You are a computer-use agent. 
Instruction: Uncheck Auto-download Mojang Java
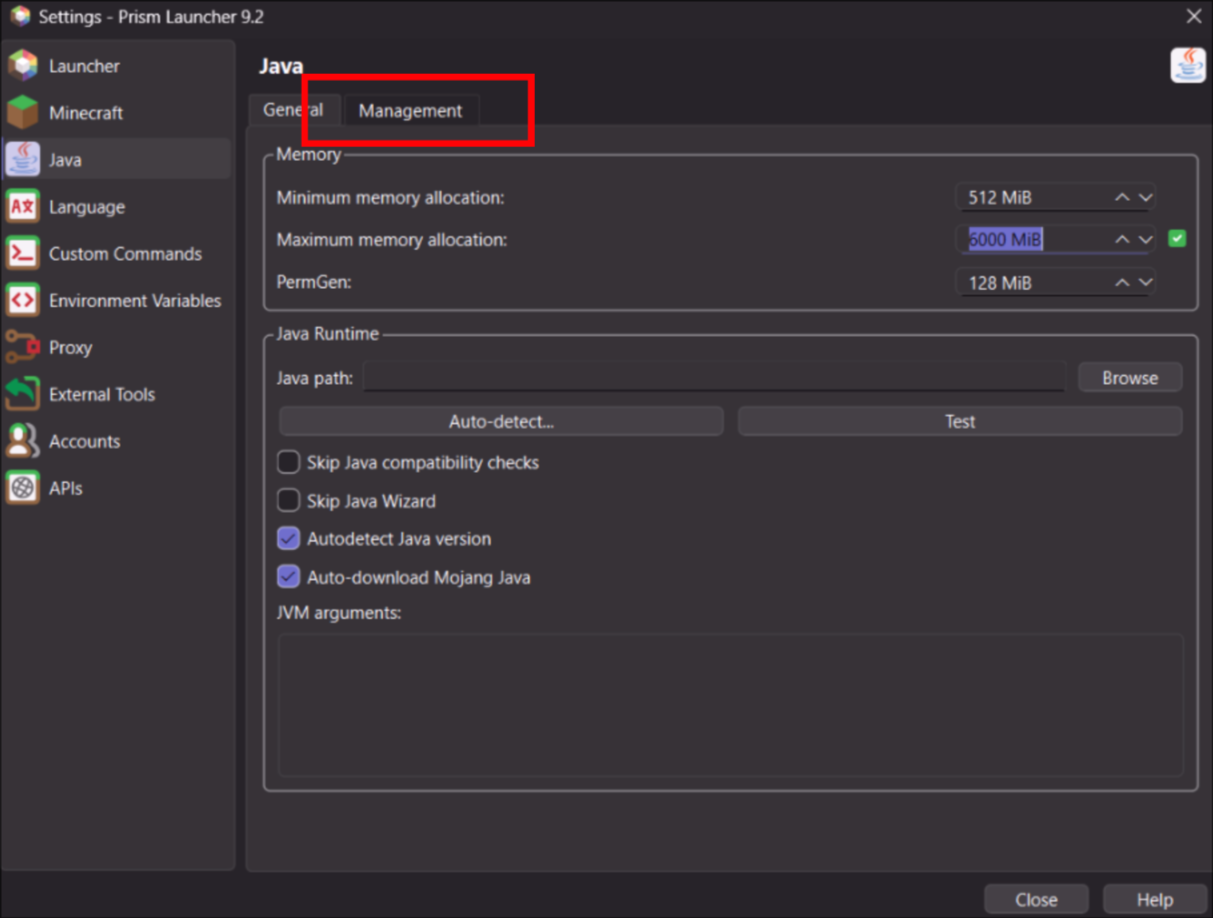pyautogui.click(x=288, y=577)
